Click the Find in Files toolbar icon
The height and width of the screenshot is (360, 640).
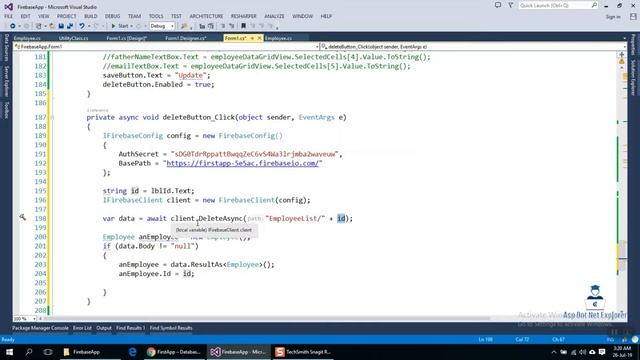click(184, 26)
